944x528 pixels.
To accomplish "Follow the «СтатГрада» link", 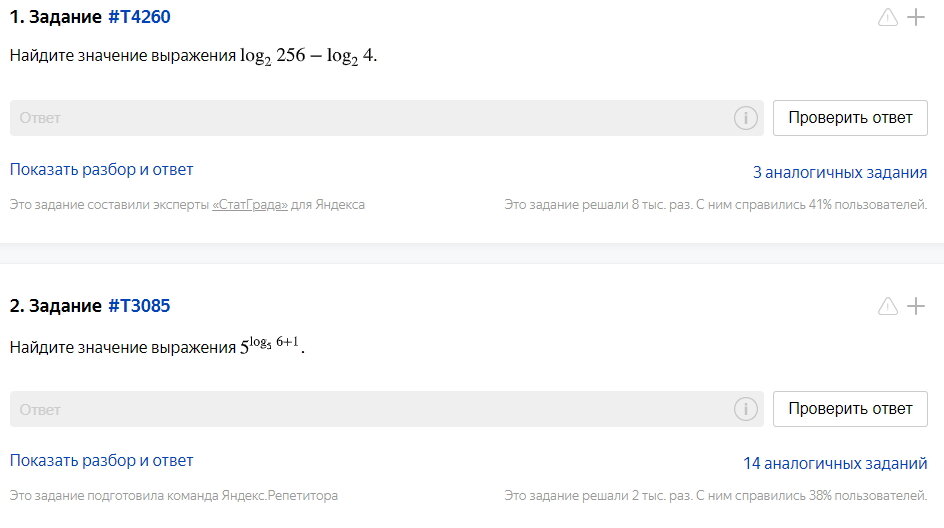I will coord(250,205).
